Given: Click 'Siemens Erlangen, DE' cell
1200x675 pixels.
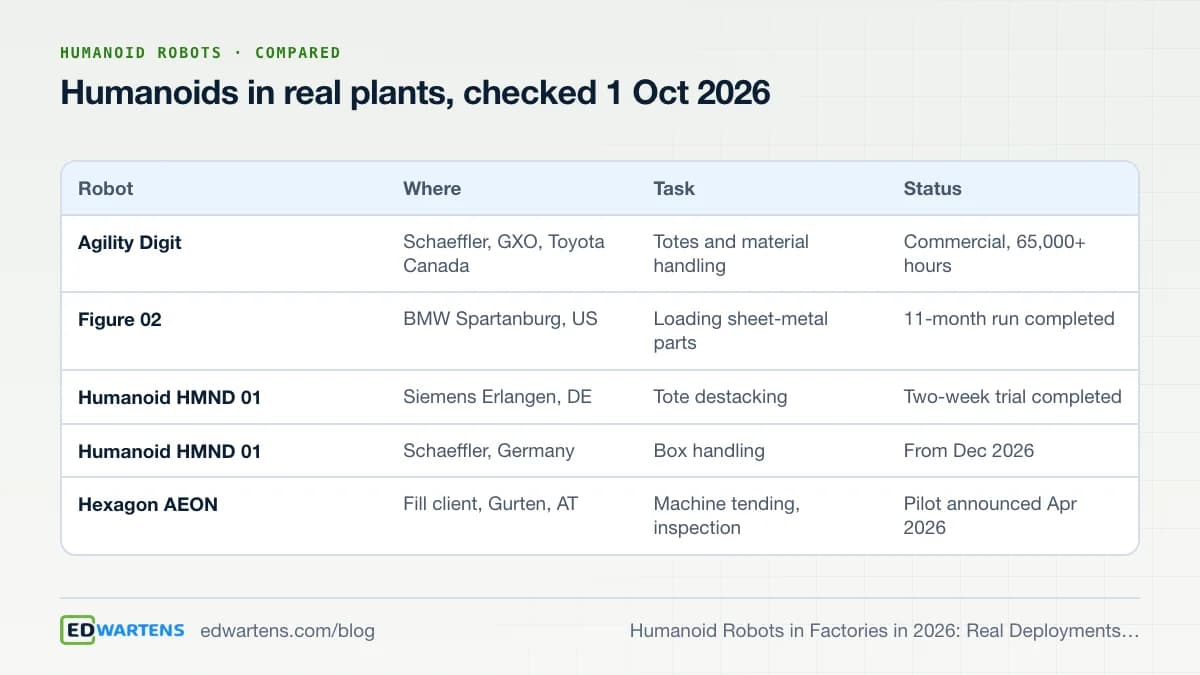Looking at the screenshot, I should click(x=497, y=397).
